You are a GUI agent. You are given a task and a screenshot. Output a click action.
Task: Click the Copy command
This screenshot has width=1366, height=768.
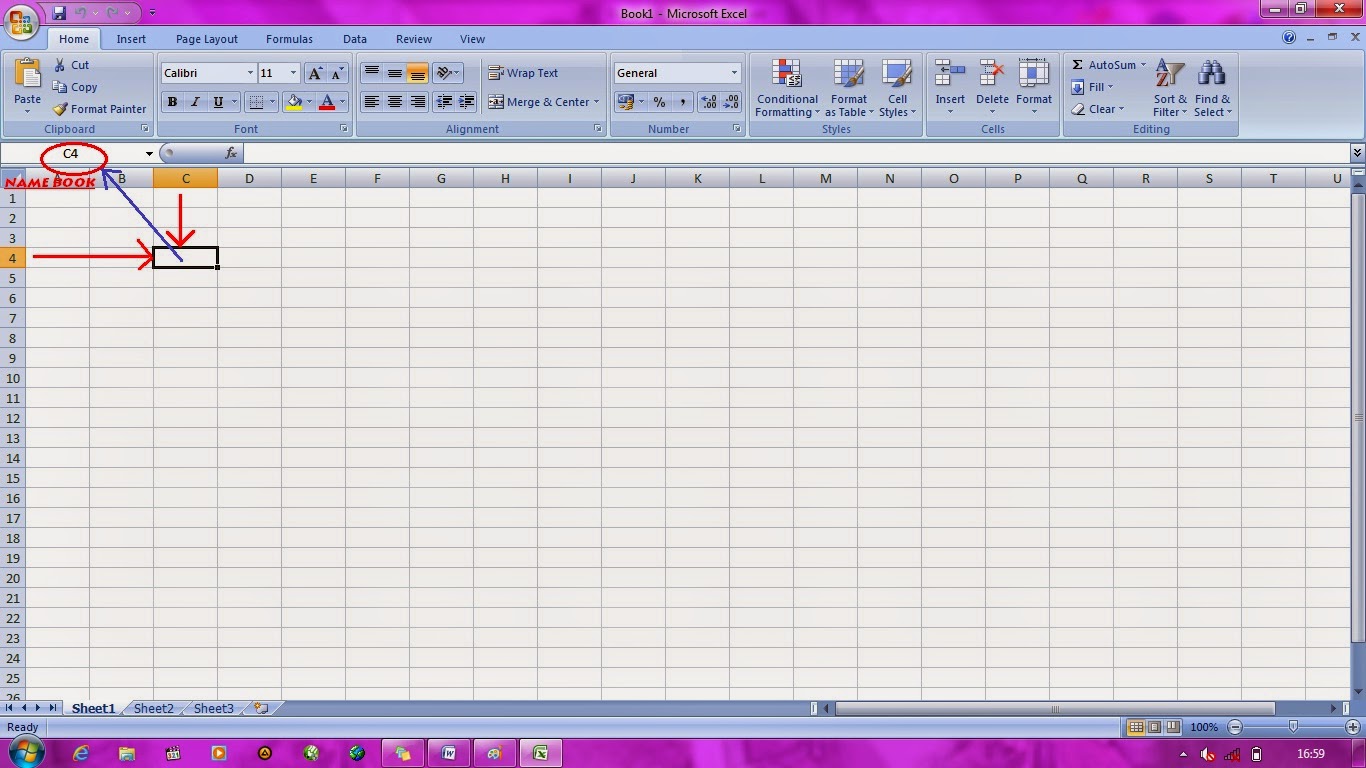(x=75, y=87)
